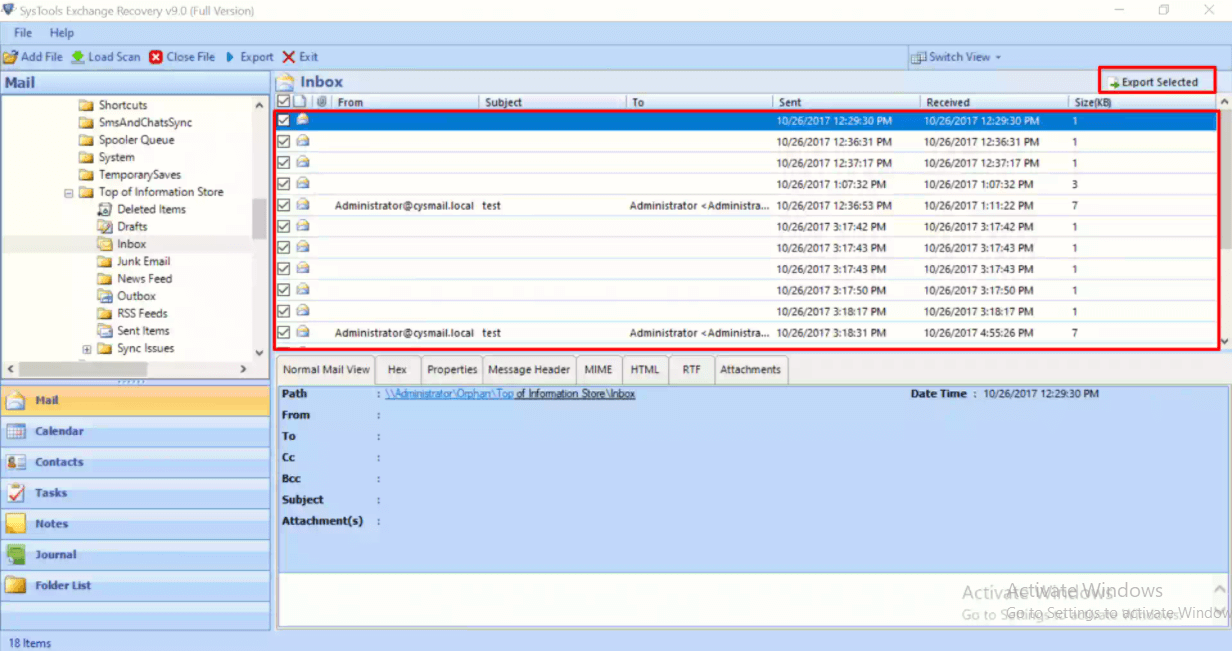Open the Contacts navigation icon
Viewport: 1232px width, 651px height.
coord(16,462)
